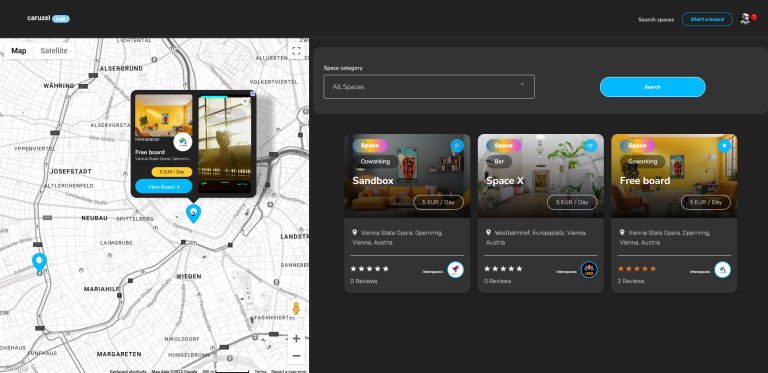The width and height of the screenshot is (768, 373).
Task: Click the Interspaces logo in map popup
Action: [x=183, y=142]
